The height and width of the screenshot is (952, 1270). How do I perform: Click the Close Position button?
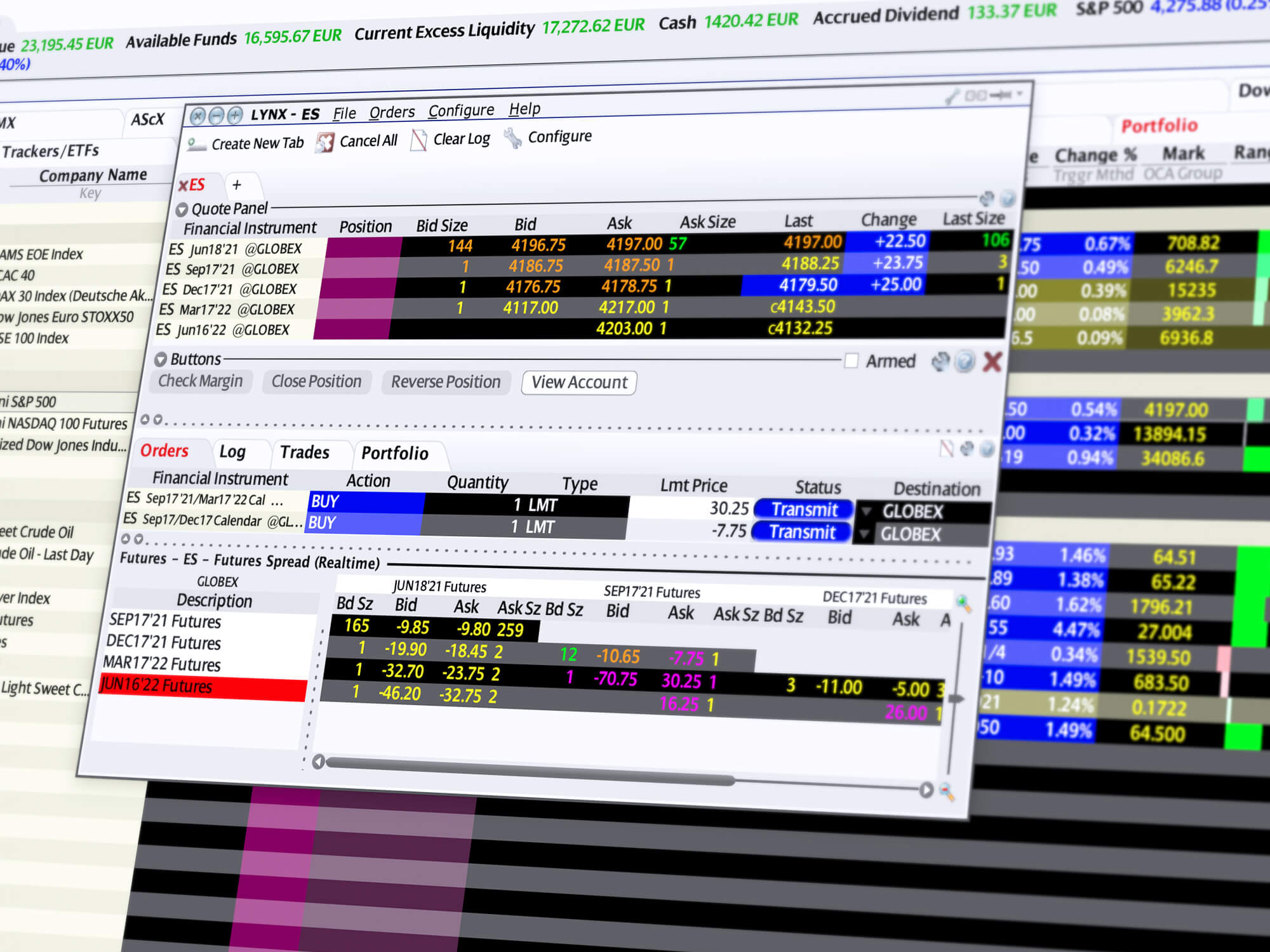point(316,381)
